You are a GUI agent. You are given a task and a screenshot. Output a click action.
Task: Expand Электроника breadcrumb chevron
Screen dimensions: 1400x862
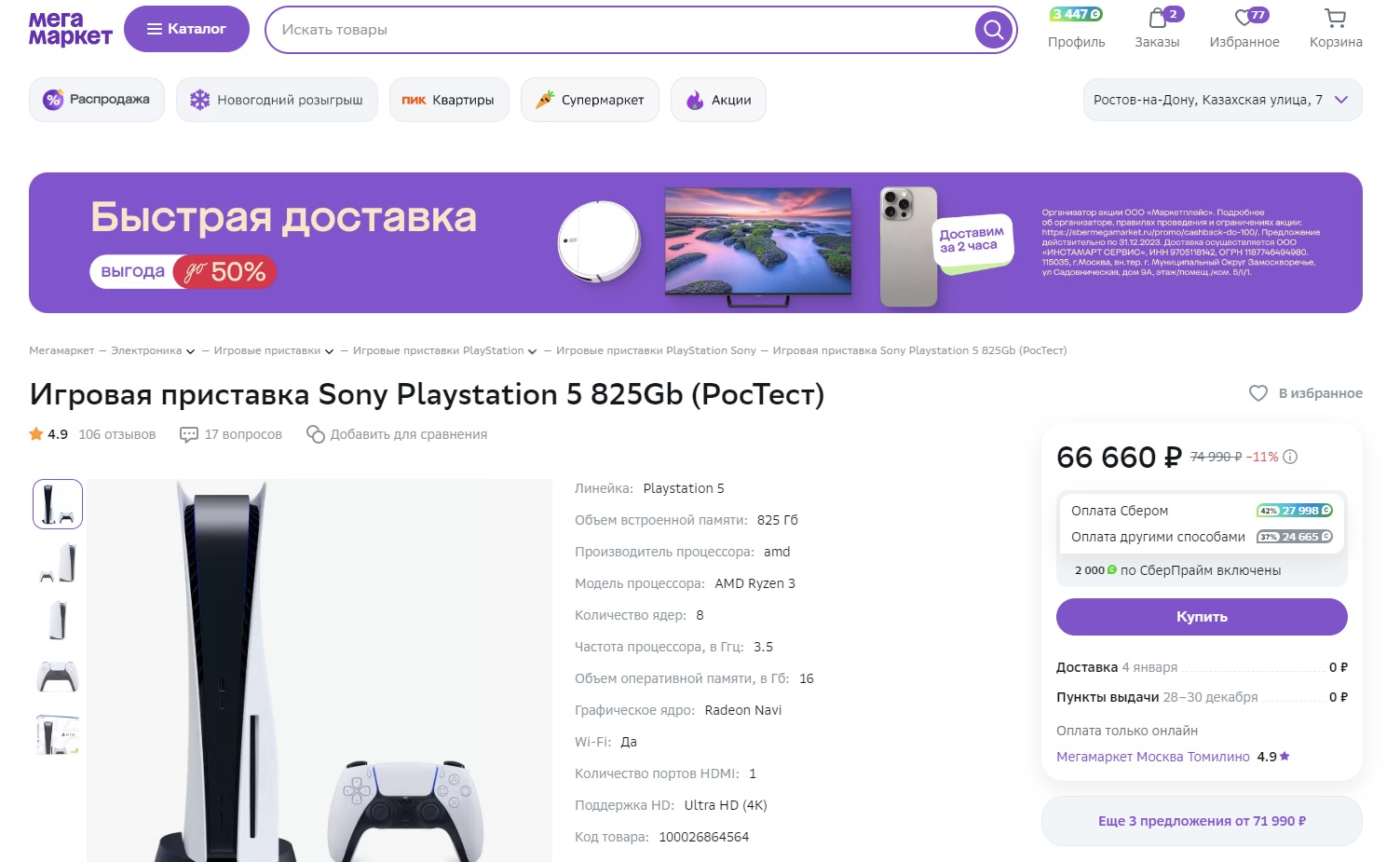(190, 351)
